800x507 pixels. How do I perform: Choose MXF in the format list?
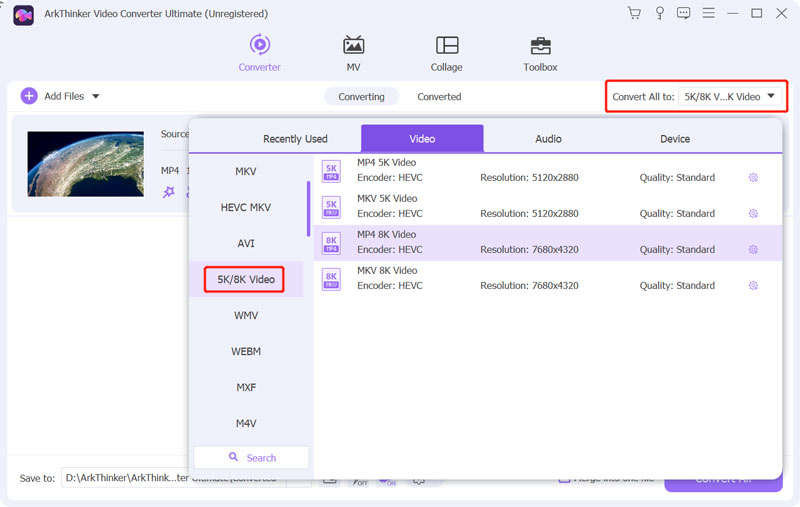coord(246,387)
